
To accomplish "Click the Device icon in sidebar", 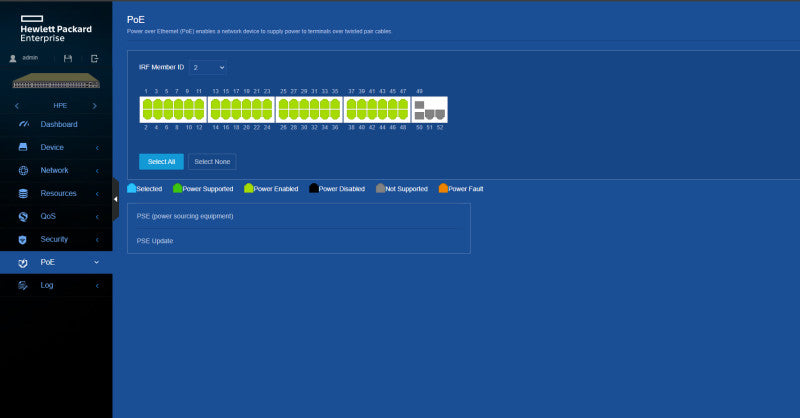I will click(23, 147).
